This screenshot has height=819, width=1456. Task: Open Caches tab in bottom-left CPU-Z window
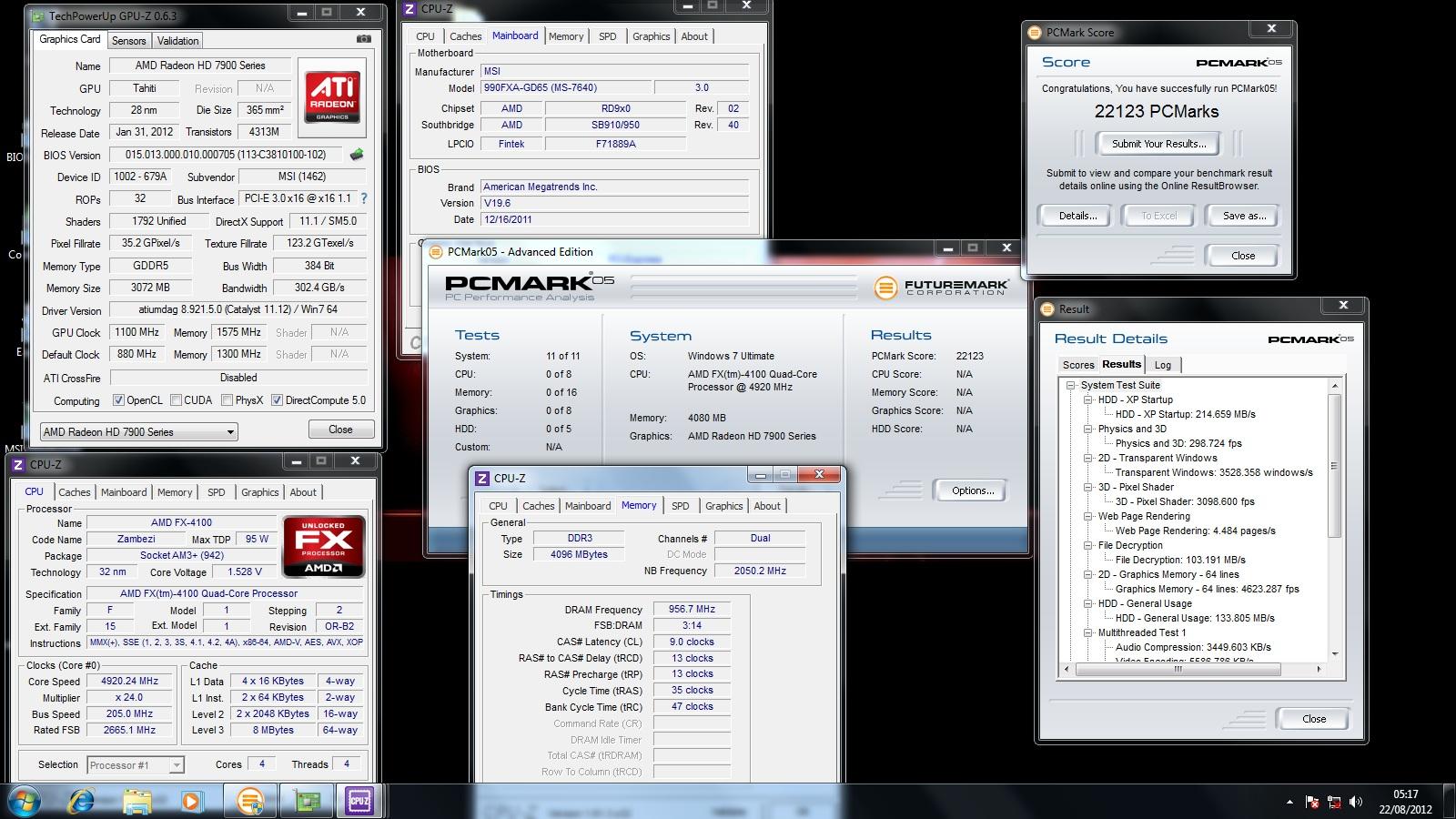pos(75,492)
